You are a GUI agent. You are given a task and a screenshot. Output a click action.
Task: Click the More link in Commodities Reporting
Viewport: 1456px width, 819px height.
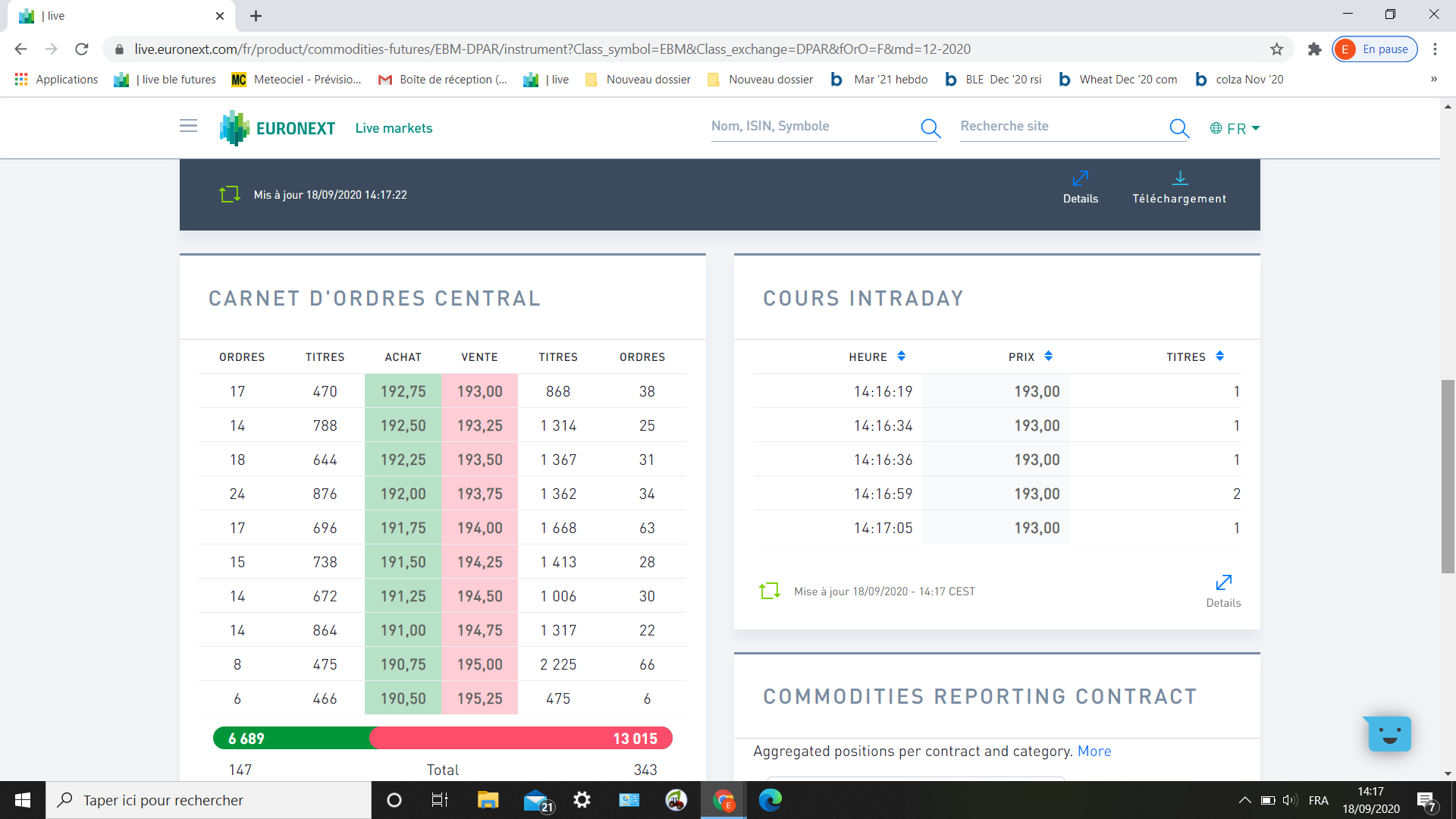pos(1094,751)
